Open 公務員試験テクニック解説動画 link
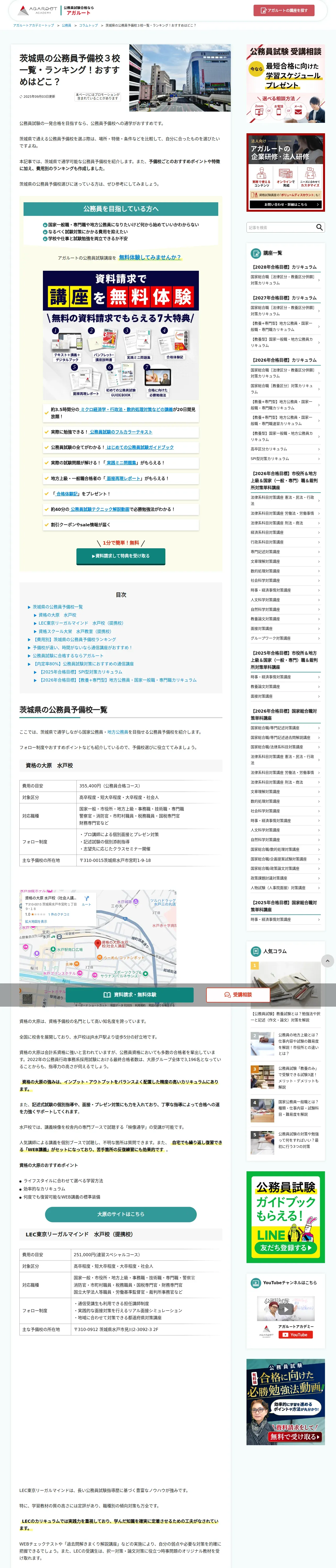The height and width of the screenshot is (1568, 336). pos(99,510)
